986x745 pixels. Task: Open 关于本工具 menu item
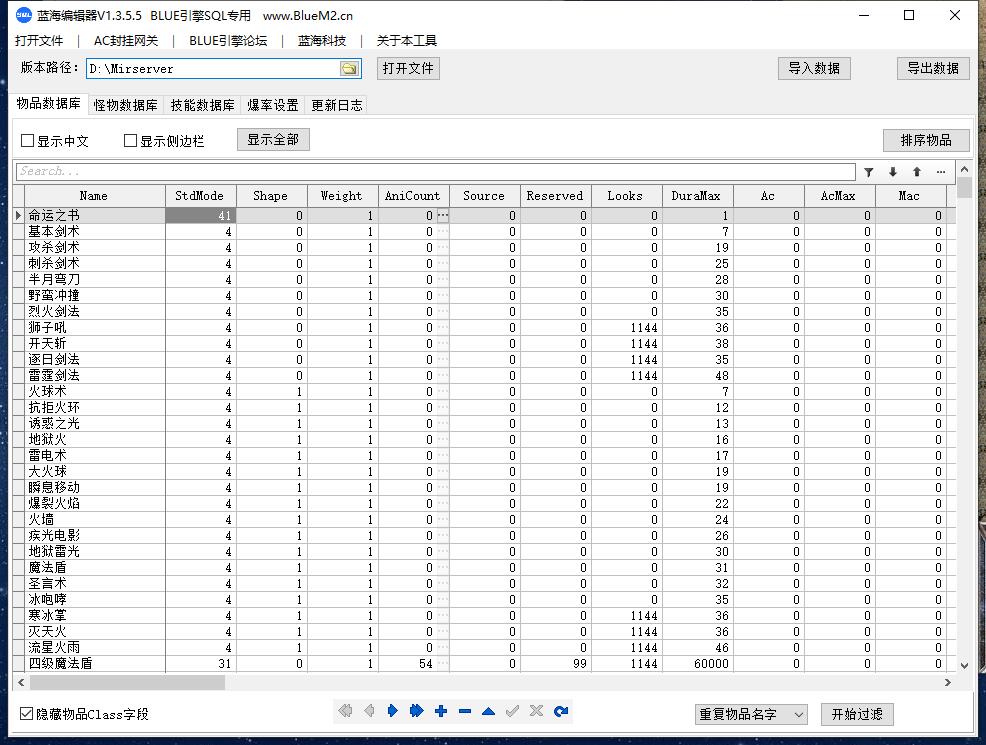[406, 41]
